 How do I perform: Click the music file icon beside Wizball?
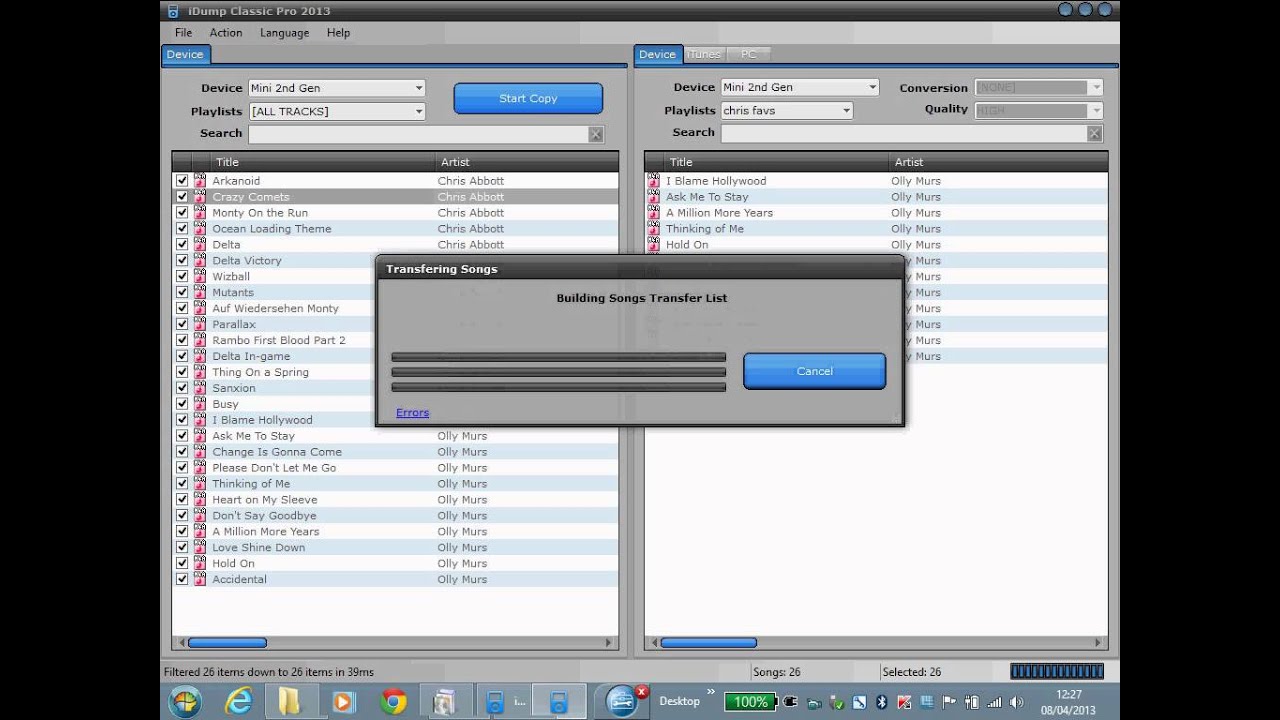coord(200,277)
